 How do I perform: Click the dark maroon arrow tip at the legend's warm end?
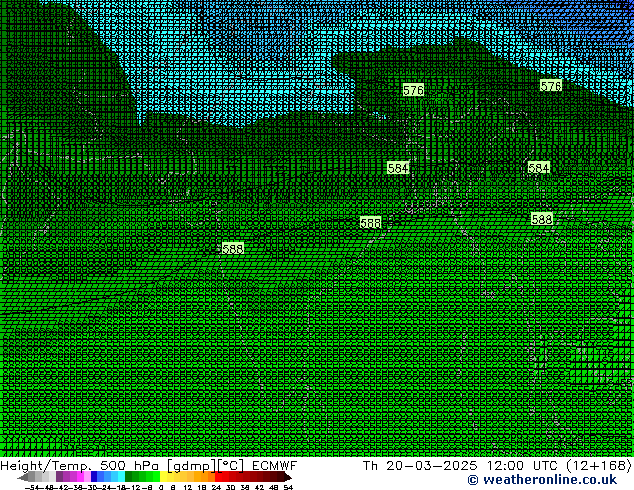(288, 477)
